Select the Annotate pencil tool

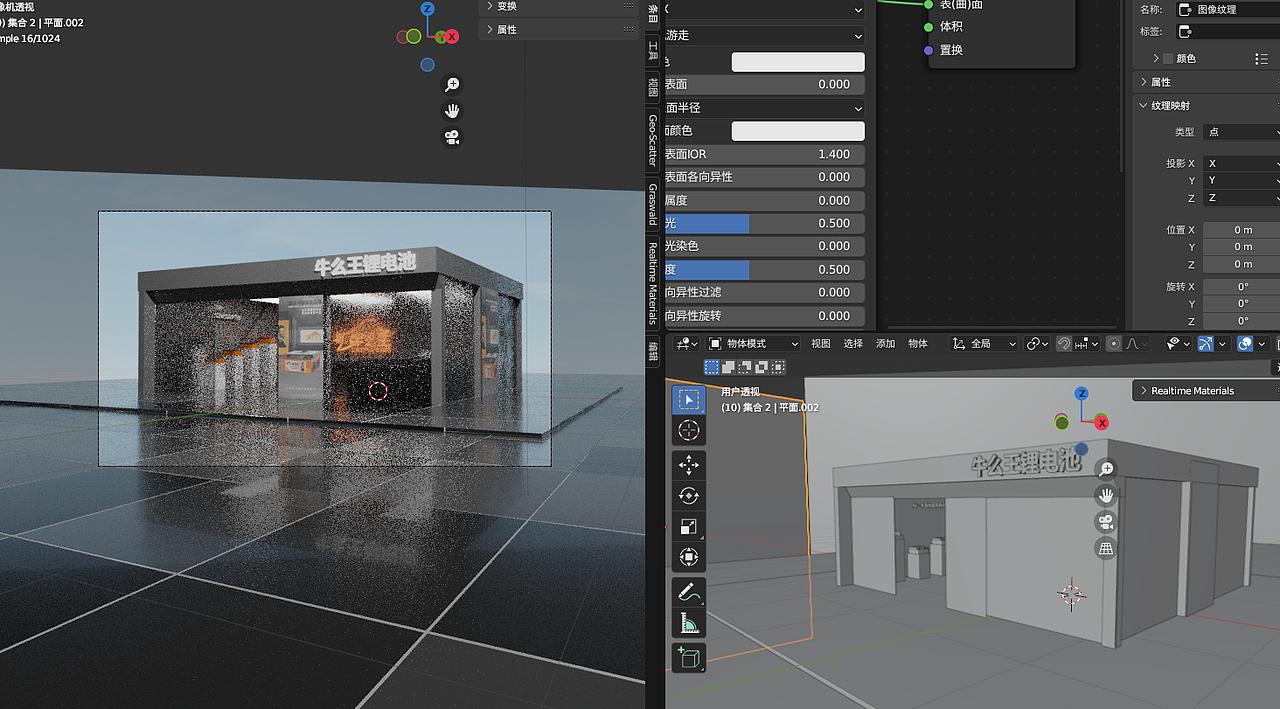(x=689, y=593)
